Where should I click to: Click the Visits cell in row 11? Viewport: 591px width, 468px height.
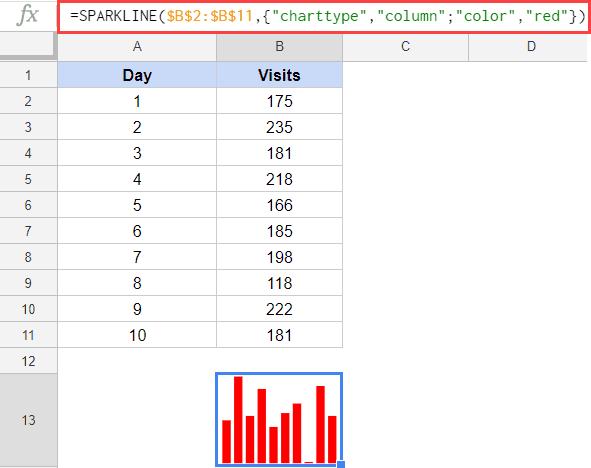[279, 335]
